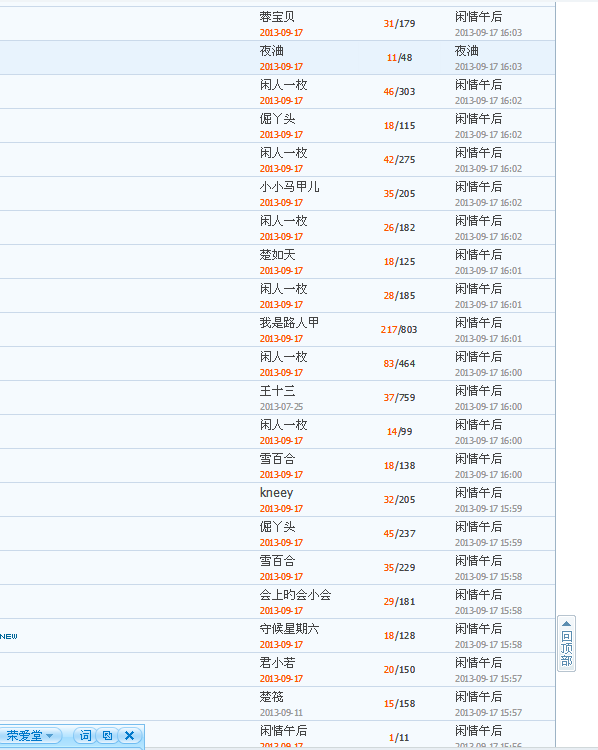598x750 pixels.
Task: Click reply count 83/464
Action: (399, 364)
